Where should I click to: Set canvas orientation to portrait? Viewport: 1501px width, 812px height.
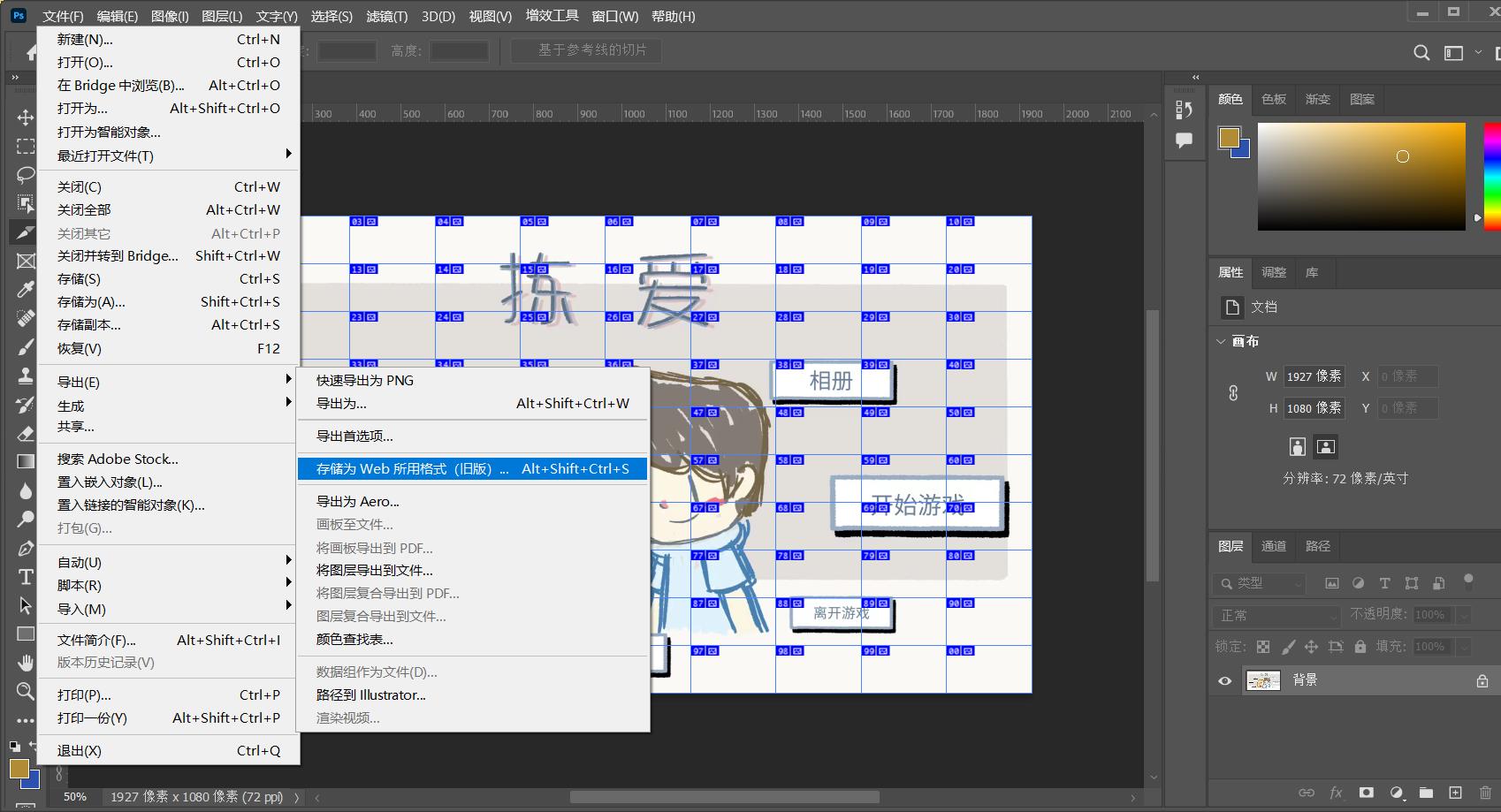pos(1297,446)
